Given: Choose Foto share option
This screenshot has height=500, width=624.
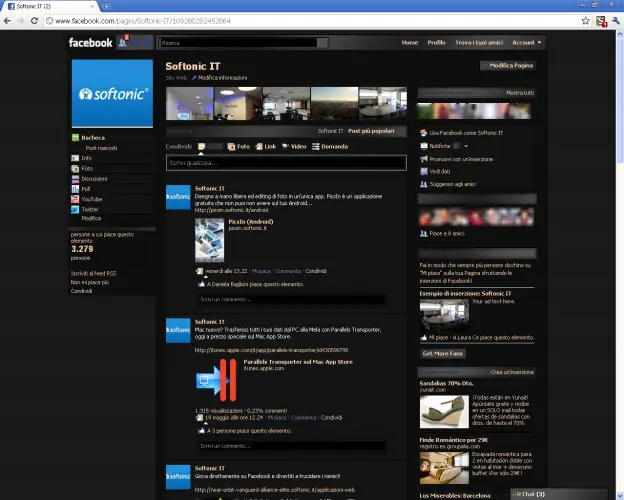Looking at the screenshot, I should (x=238, y=146).
